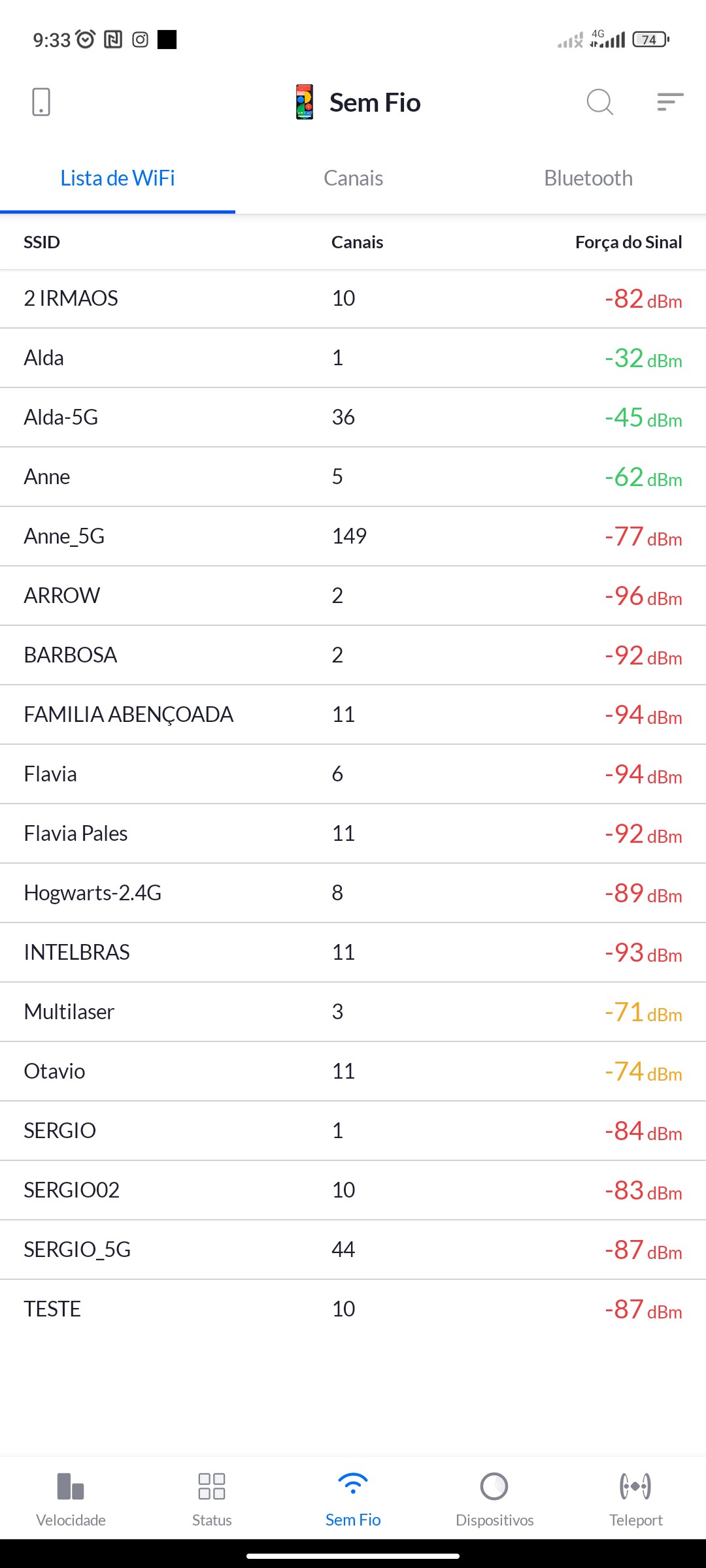
Task: Switch to the Bluetooth tab
Action: 588,178
